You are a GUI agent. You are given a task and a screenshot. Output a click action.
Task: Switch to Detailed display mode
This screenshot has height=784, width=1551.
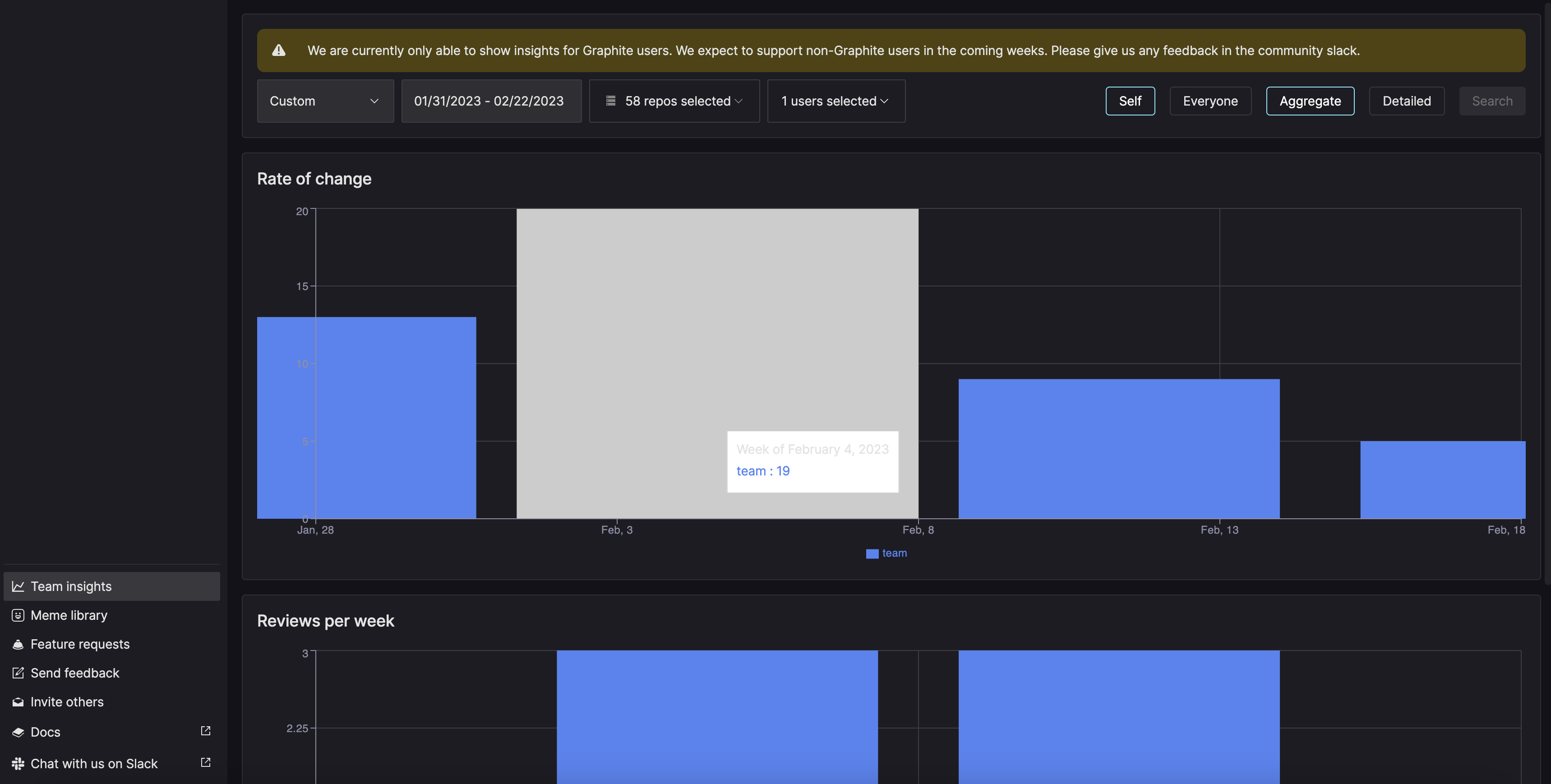[x=1407, y=101]
